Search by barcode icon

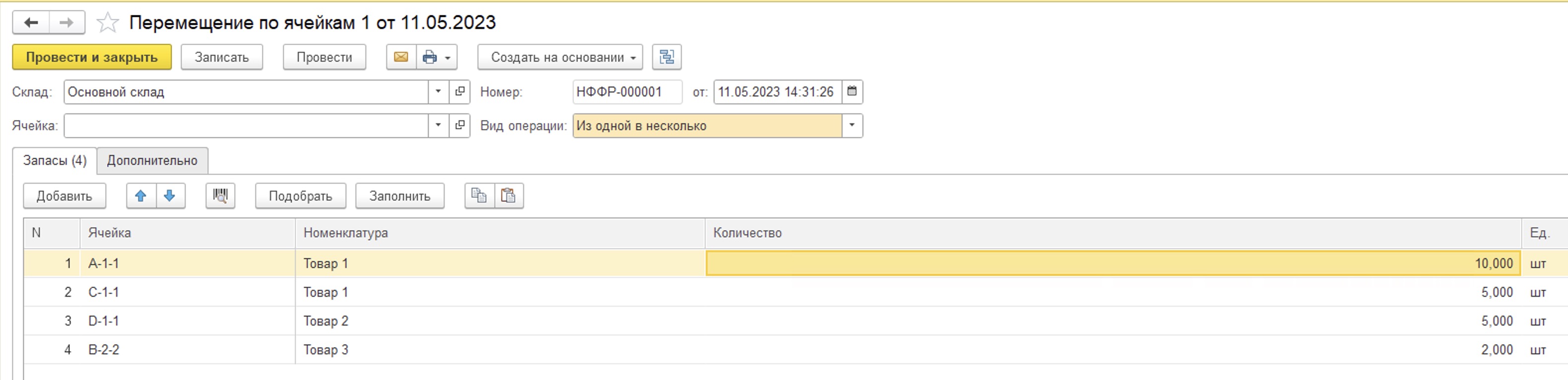coord(220,196)
